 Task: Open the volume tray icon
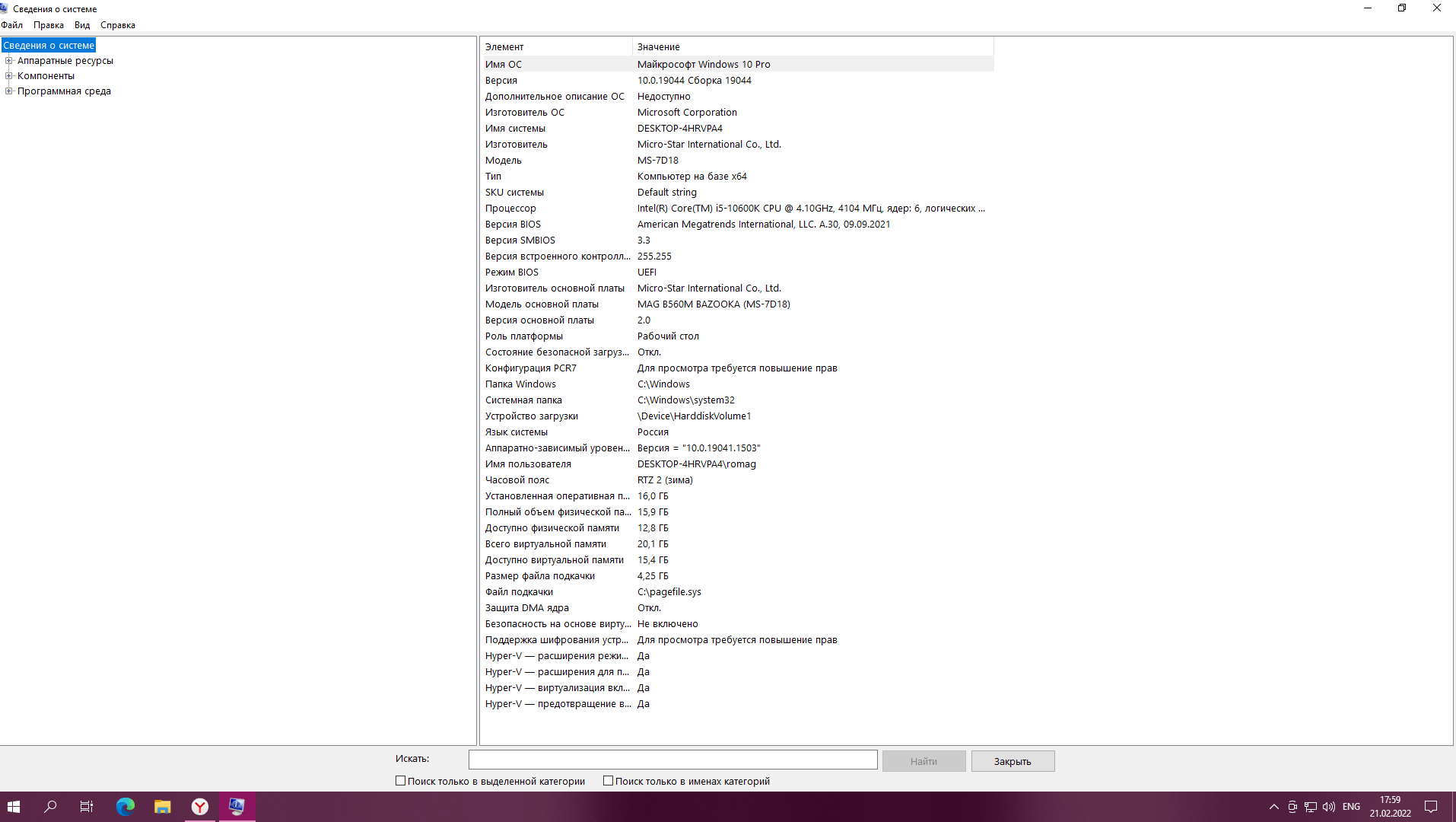click(1329, 807)
